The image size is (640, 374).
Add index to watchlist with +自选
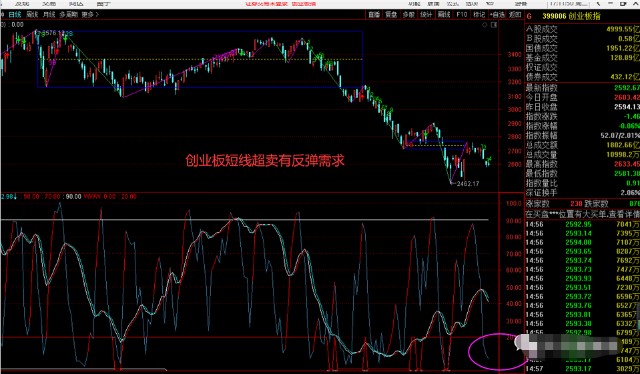click(x=497, y=15)
